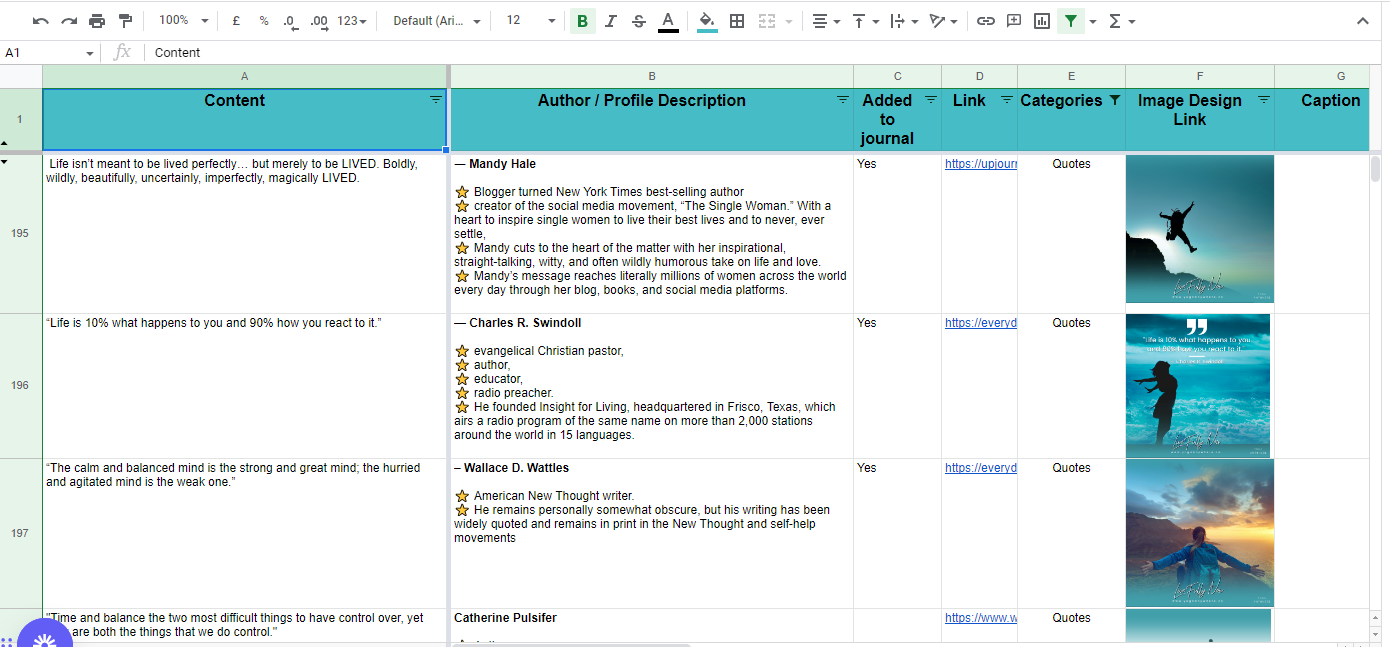This screenshot has width=1390, height=647.
Task: Click the fx formula icon
Action: pyautogui.click(x=122, y=53)
